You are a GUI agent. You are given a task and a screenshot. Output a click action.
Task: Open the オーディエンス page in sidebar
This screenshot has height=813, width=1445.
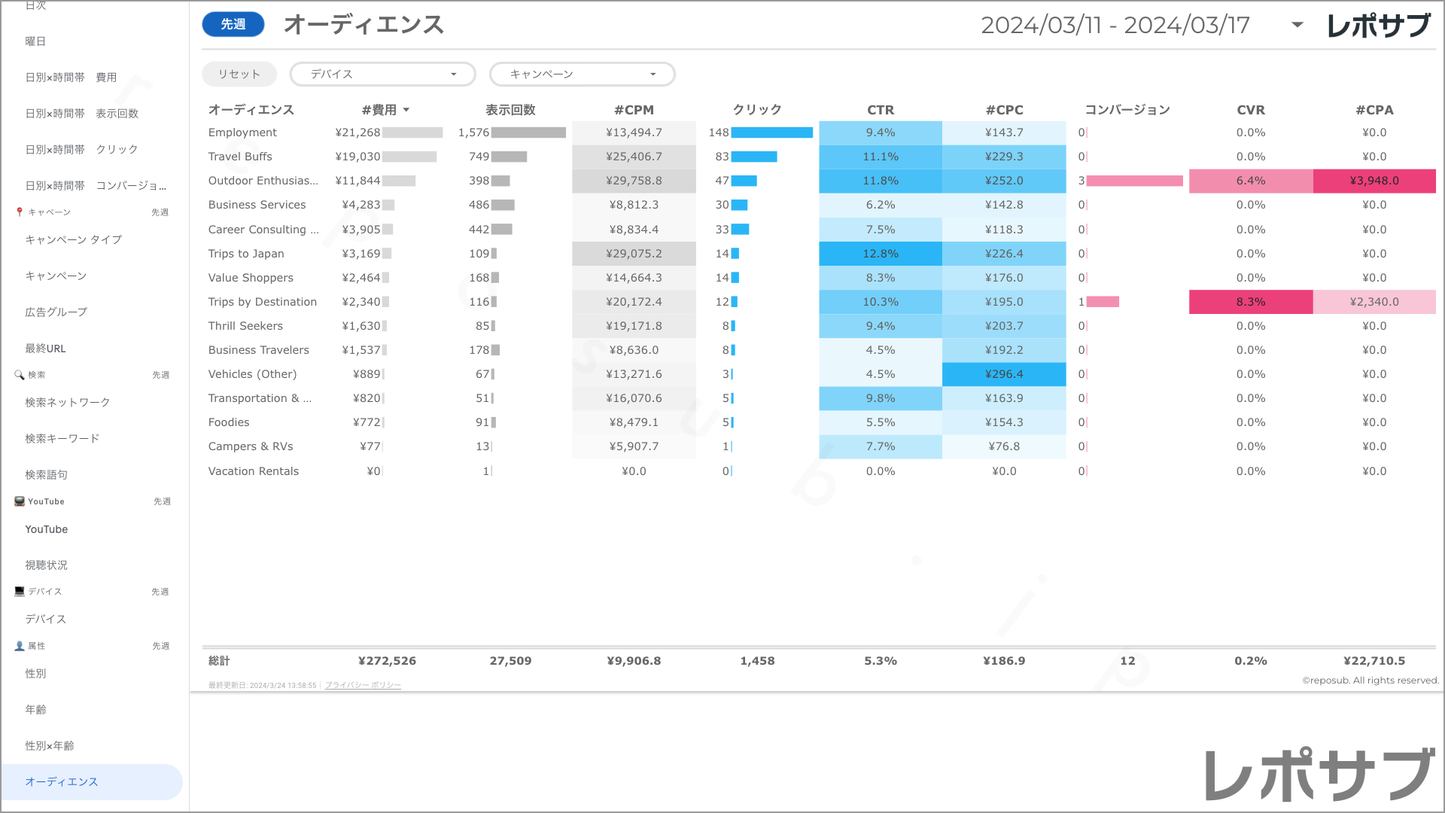click(x=62, y=782)
